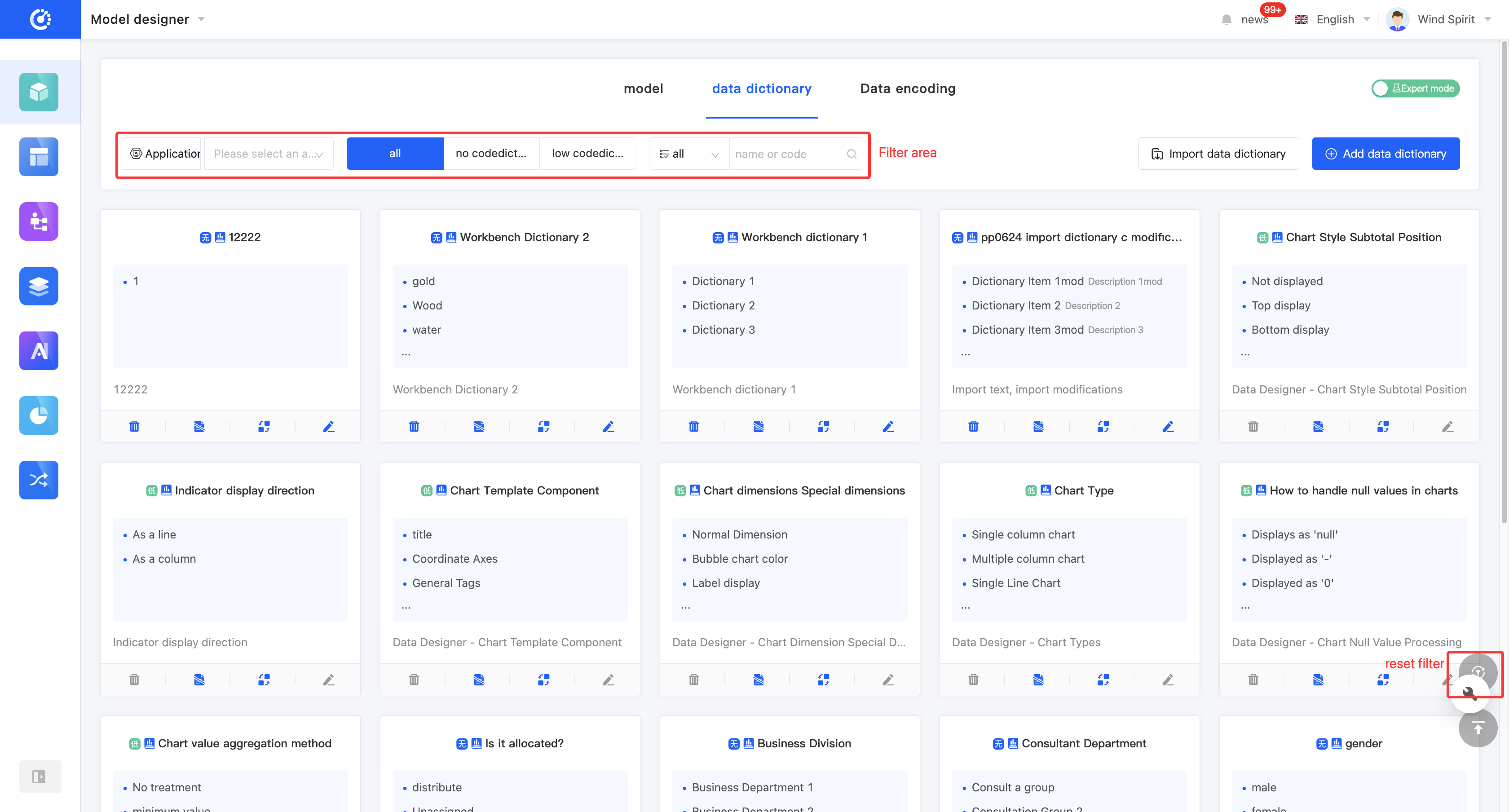This screenshot has width=1509, height=812.
Task: Expand the 'all' sort dropdown
Action: [688, 154]
